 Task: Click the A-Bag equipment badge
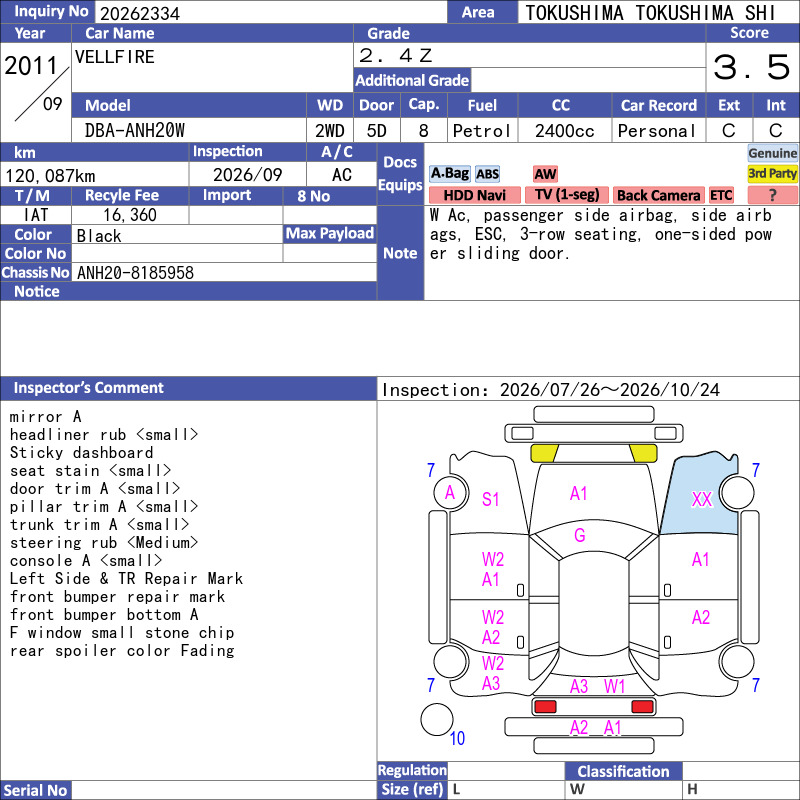(x=449, y=174)
